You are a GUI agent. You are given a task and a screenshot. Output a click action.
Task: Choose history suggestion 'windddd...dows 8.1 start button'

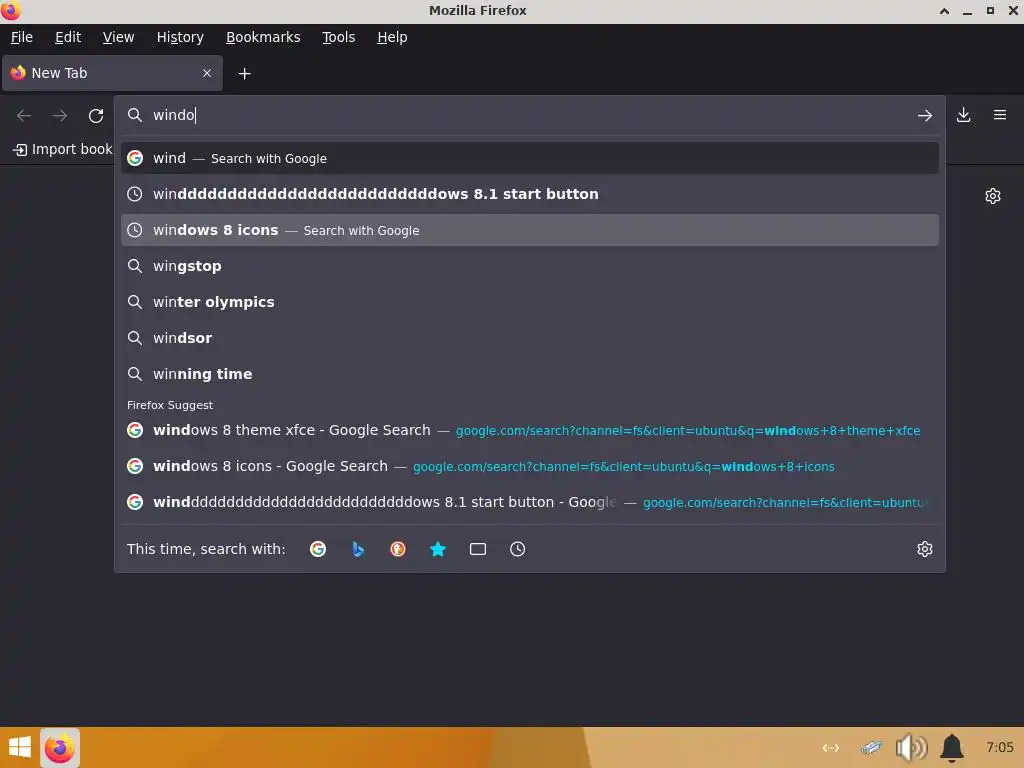(530, 194)
